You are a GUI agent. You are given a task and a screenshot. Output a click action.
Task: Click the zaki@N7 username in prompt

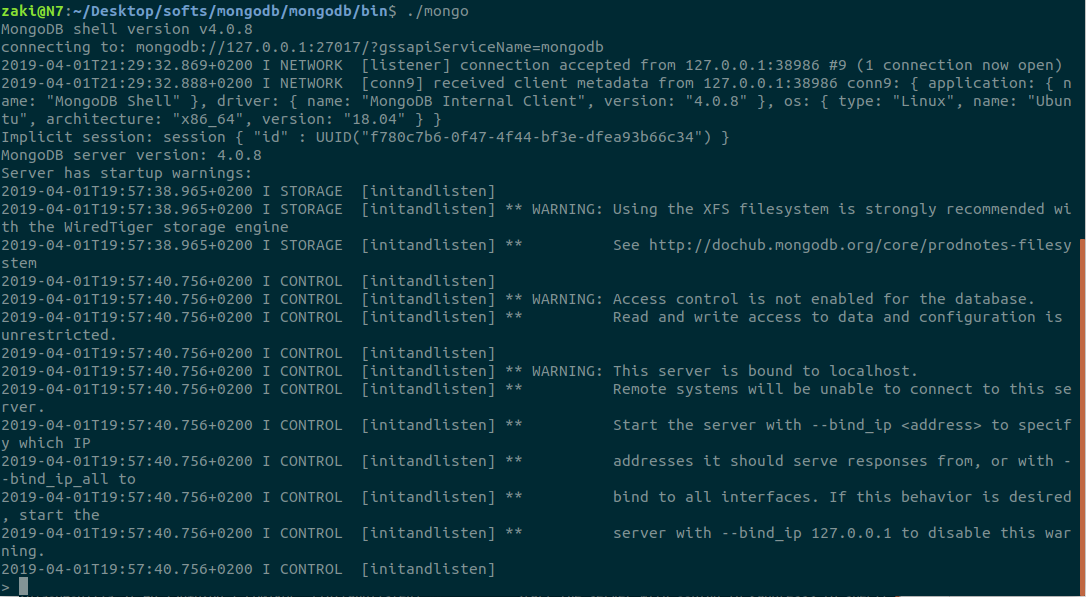tap(33, 11)
